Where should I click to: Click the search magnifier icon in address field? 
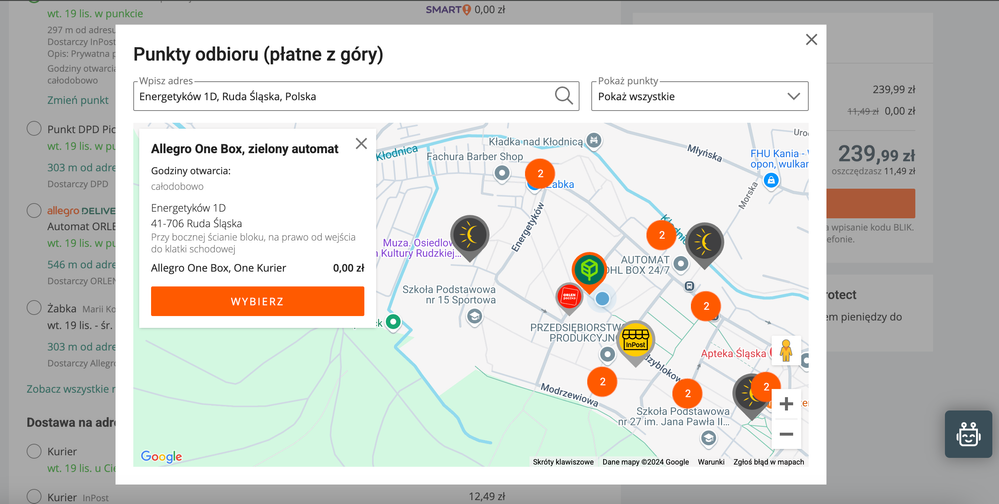pyautogui.click(x=564, y=96)
